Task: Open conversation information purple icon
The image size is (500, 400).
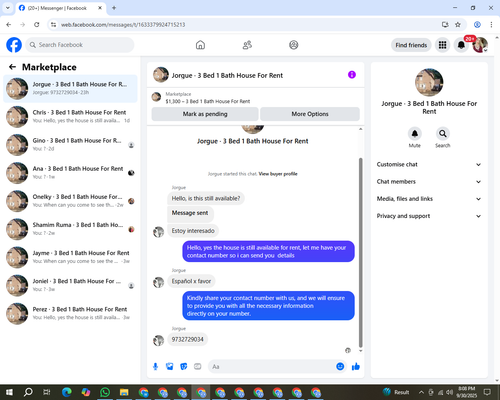Action: tap(352, 75)
